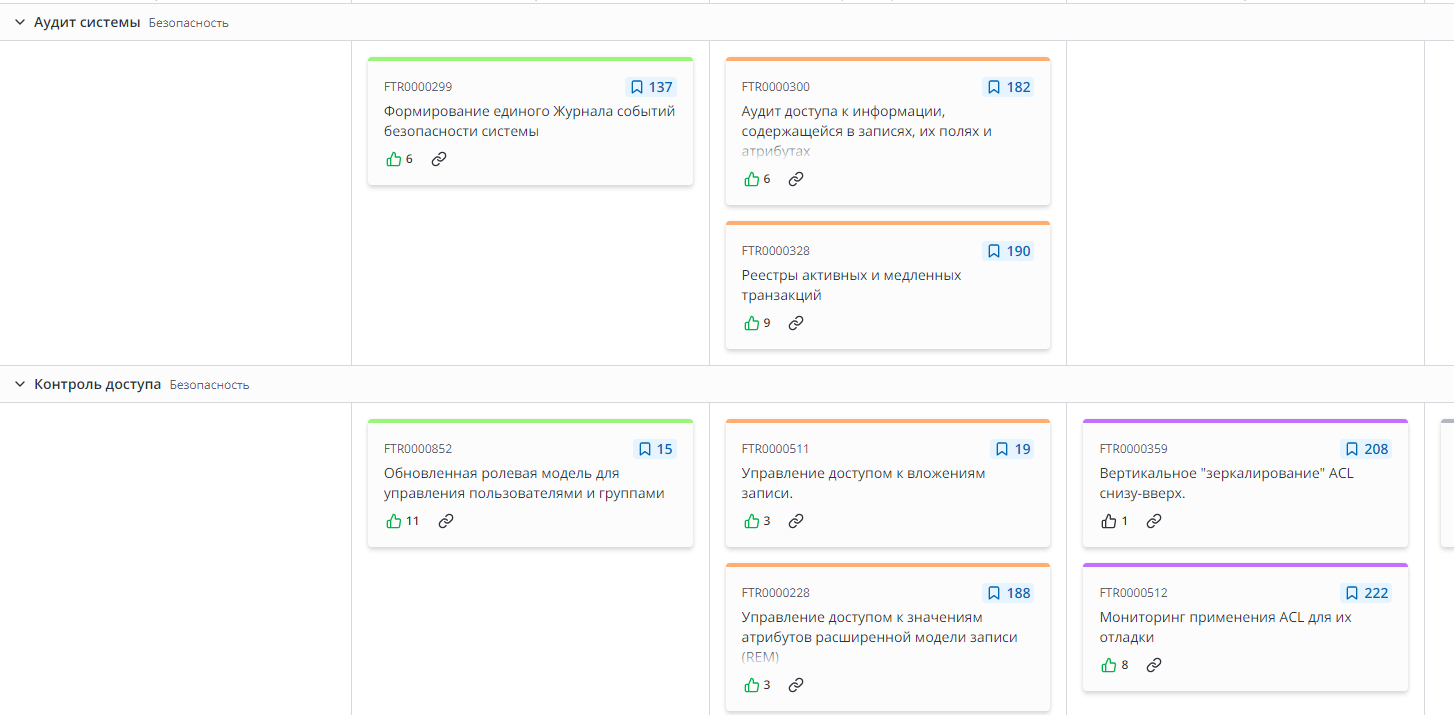Image resolution: width=1454 pixels, height=715 pixels.
Task: Toggle like on FTR0000228 card
Action: (752, 685)
